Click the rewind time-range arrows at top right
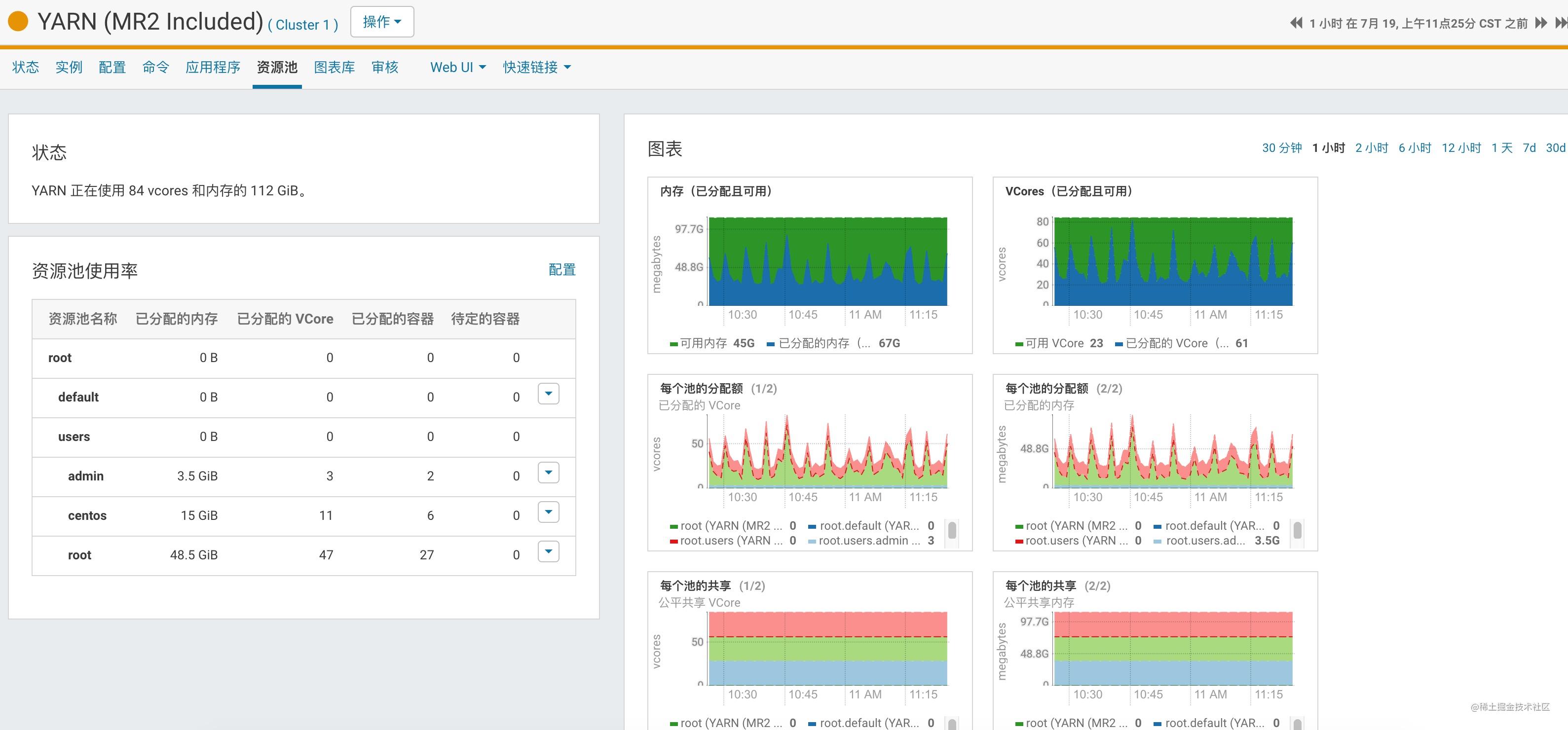Screen dimensions: 1568x730 (1296, 23)
